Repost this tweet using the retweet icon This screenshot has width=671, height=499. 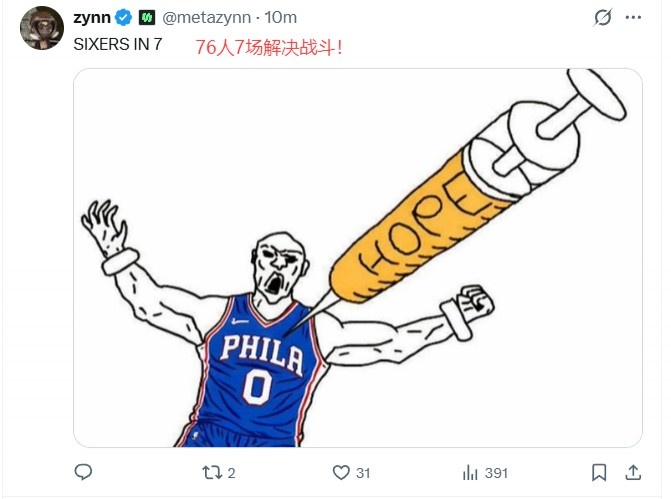212,472
